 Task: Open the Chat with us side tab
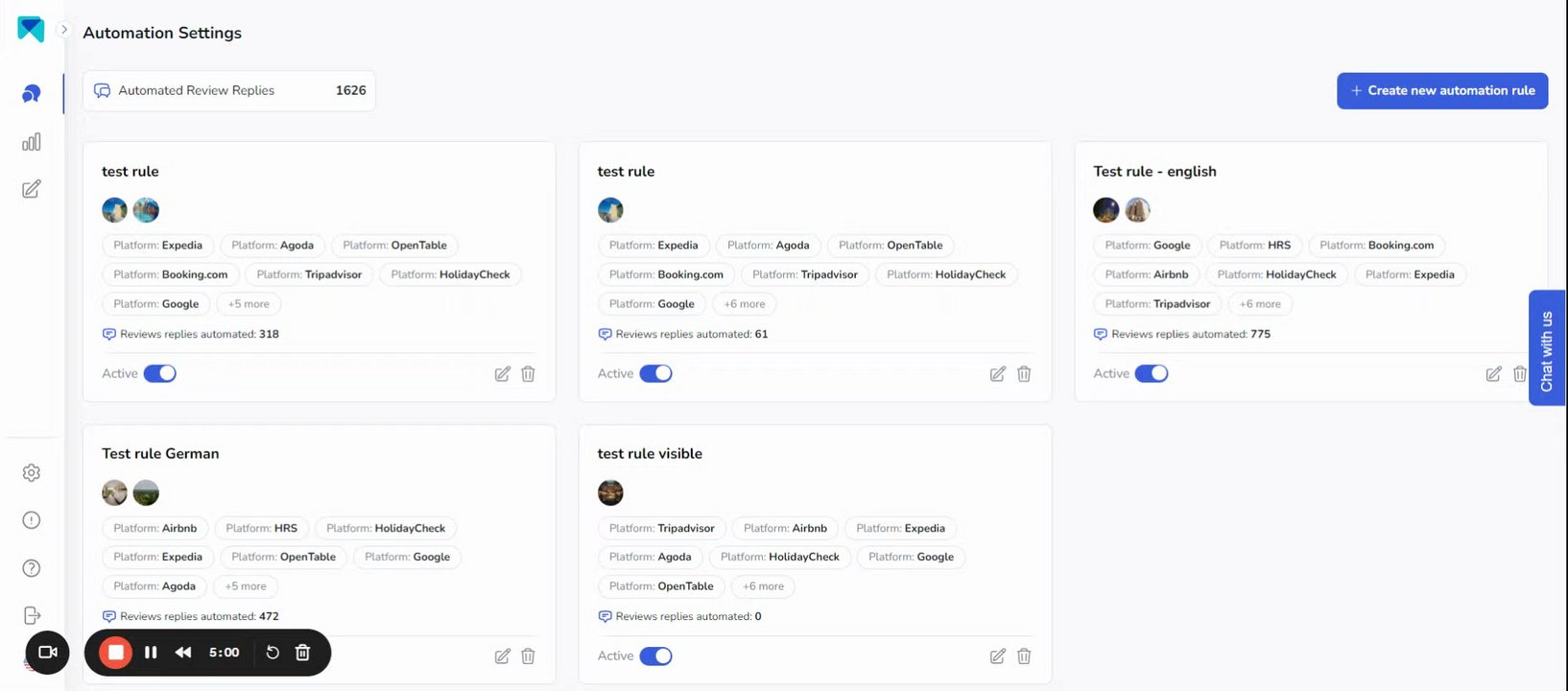1546,349
